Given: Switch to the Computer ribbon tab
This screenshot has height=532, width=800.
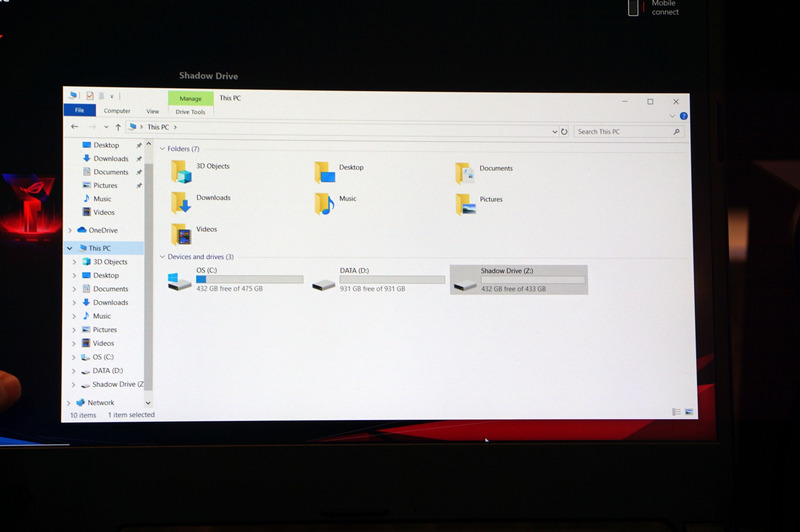Looking at the screenshot, I should click(117, 111).
